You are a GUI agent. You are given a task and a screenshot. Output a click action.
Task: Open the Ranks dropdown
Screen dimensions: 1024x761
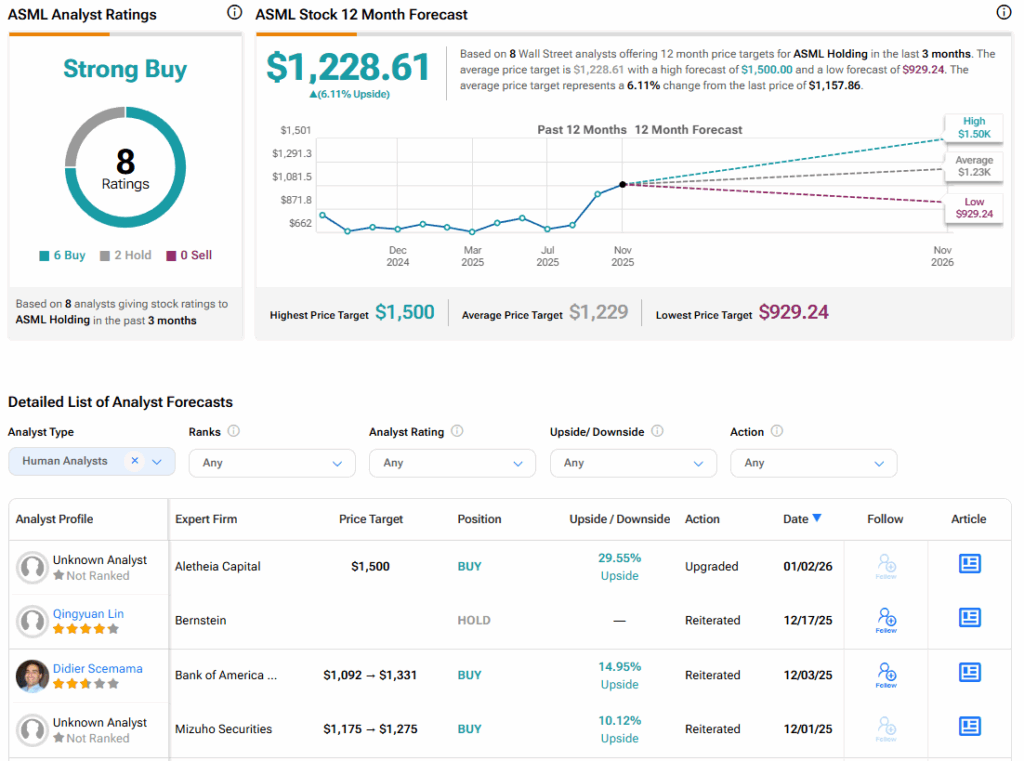[x=272, y=463]
